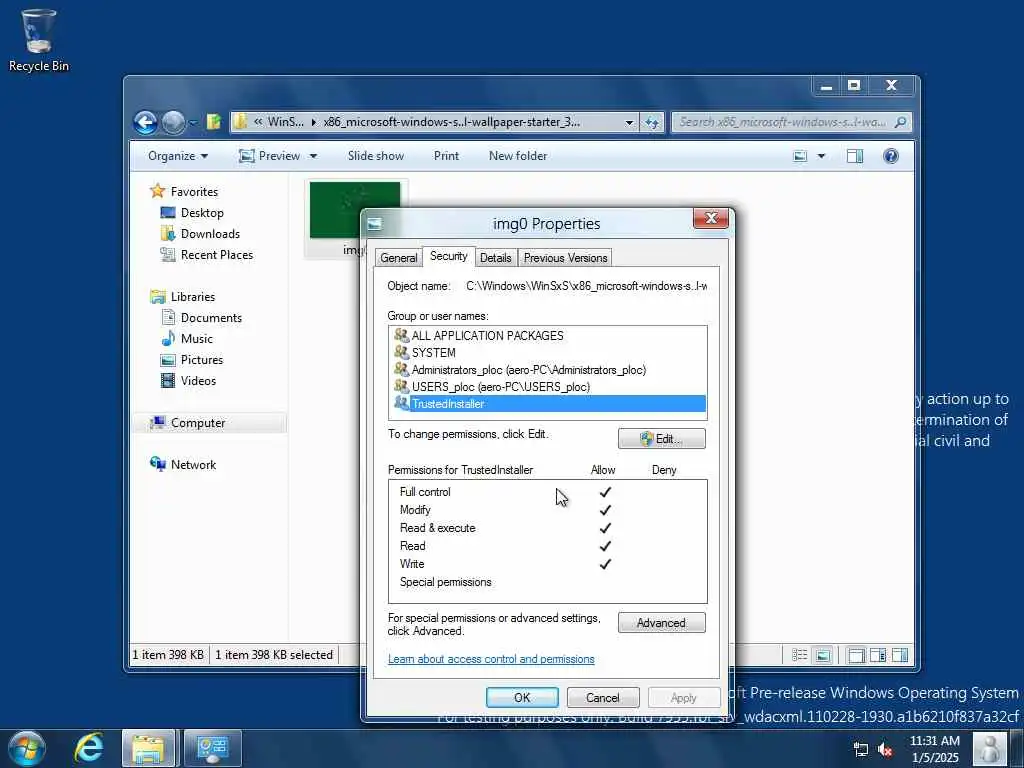Image resolution: width=1024 pixels, height=768 pixels.
Task: Expand the Preview dropdown arrow
Action: tap(313, 156)
